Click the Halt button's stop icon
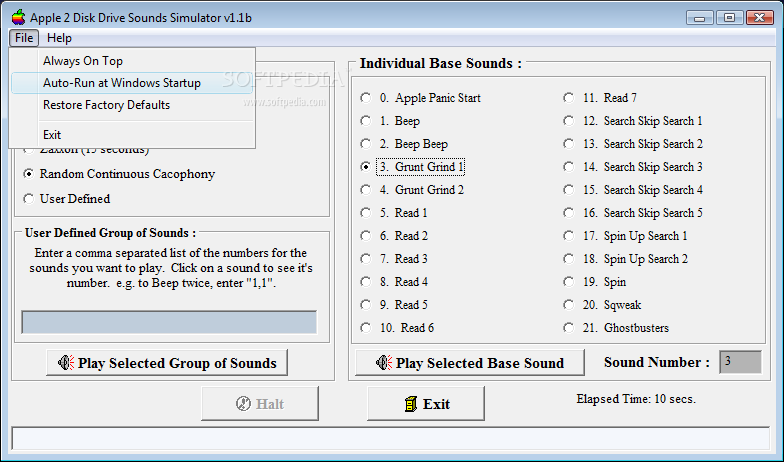The width and height of the screenshot is (784, 462). 243,404
